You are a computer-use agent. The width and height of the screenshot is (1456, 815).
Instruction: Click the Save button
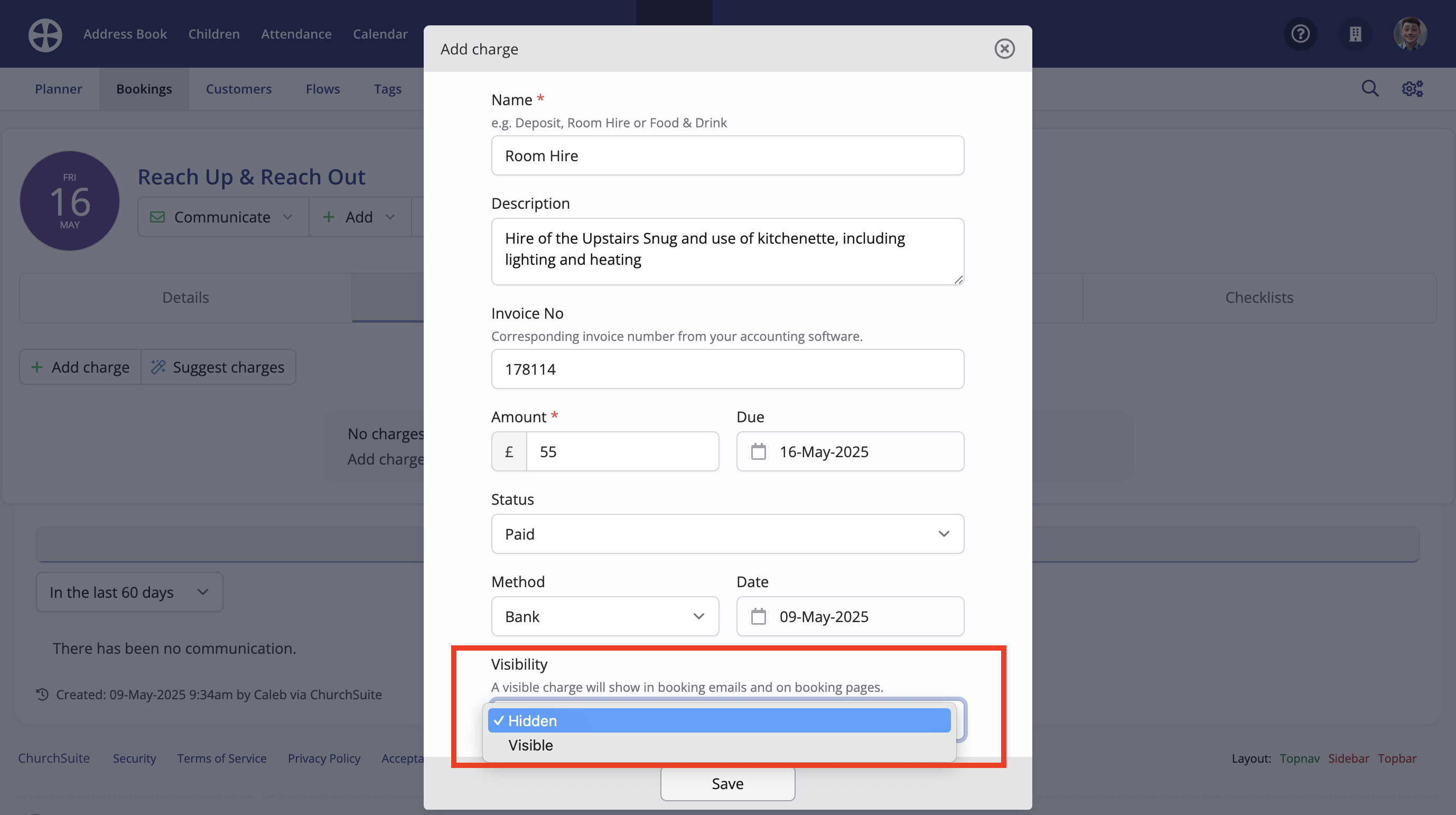click(x=727, y=783)
